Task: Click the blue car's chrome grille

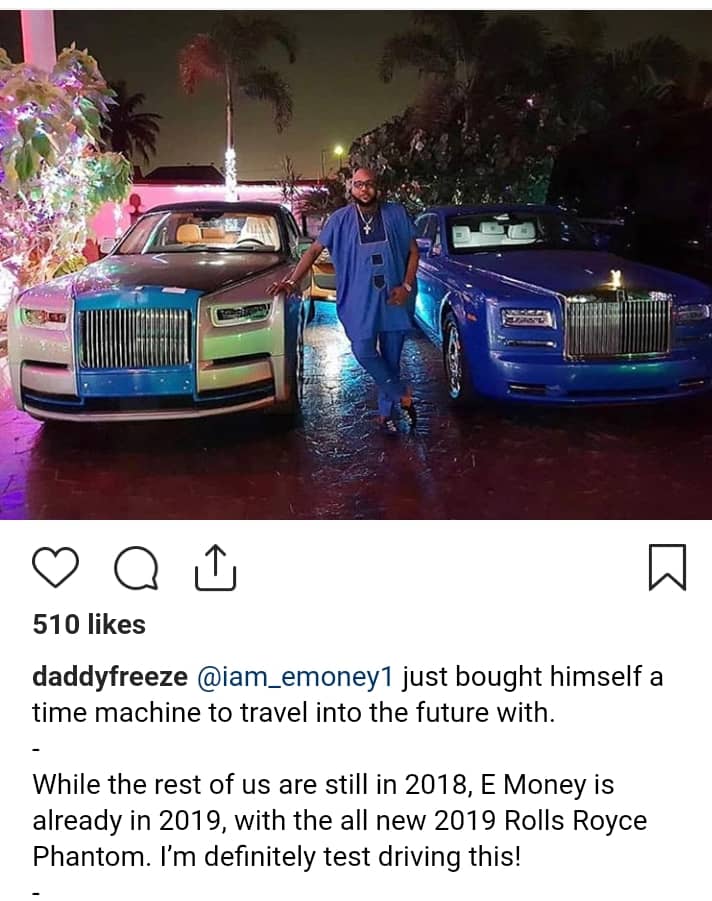Action: (618, 328)
